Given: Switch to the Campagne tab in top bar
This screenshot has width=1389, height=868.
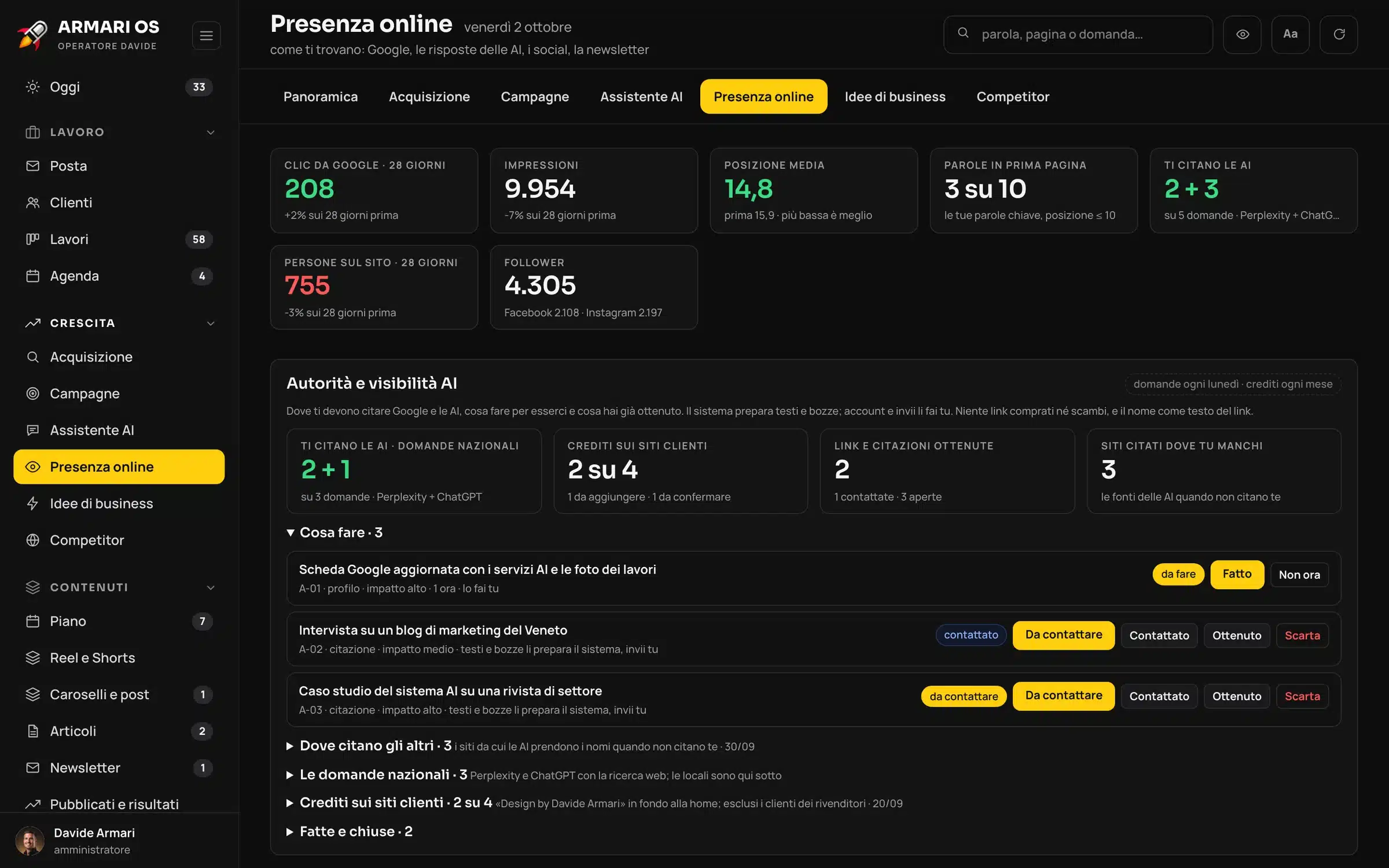Looking at the screenshot, I should (535, 97).
